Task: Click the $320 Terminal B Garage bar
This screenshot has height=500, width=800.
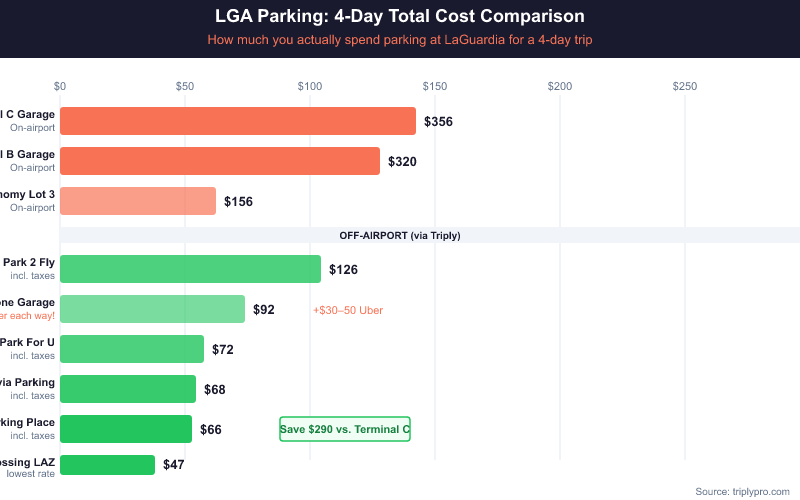Action: (x=220, y=161)
